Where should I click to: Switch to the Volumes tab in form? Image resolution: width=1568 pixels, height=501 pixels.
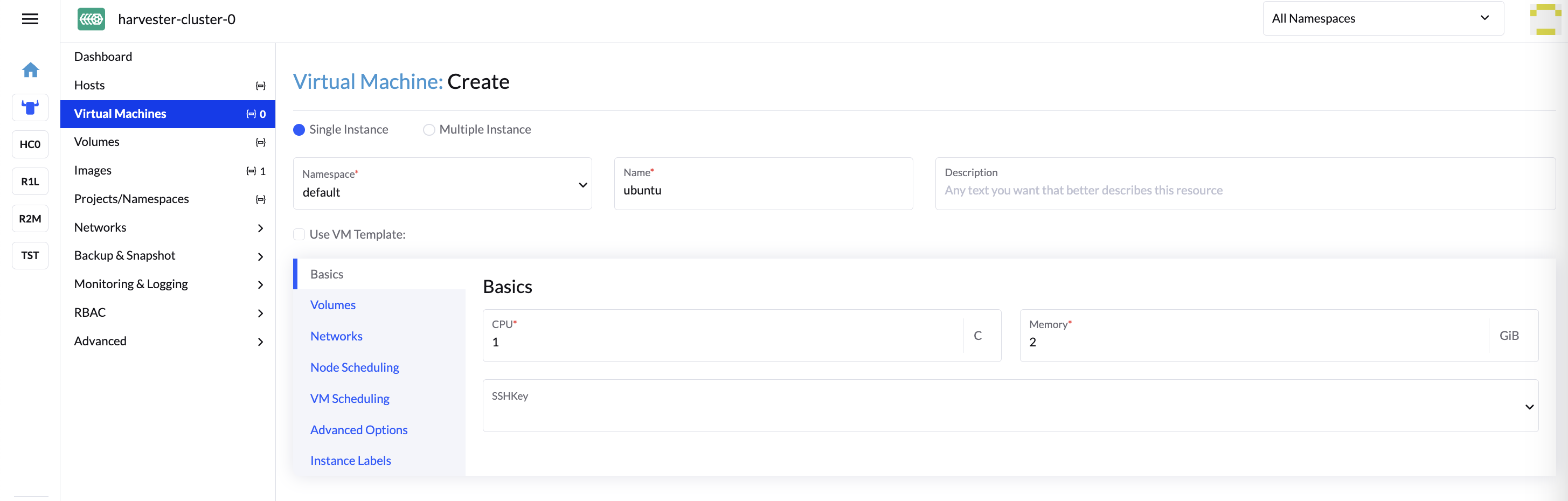[333, 305]
